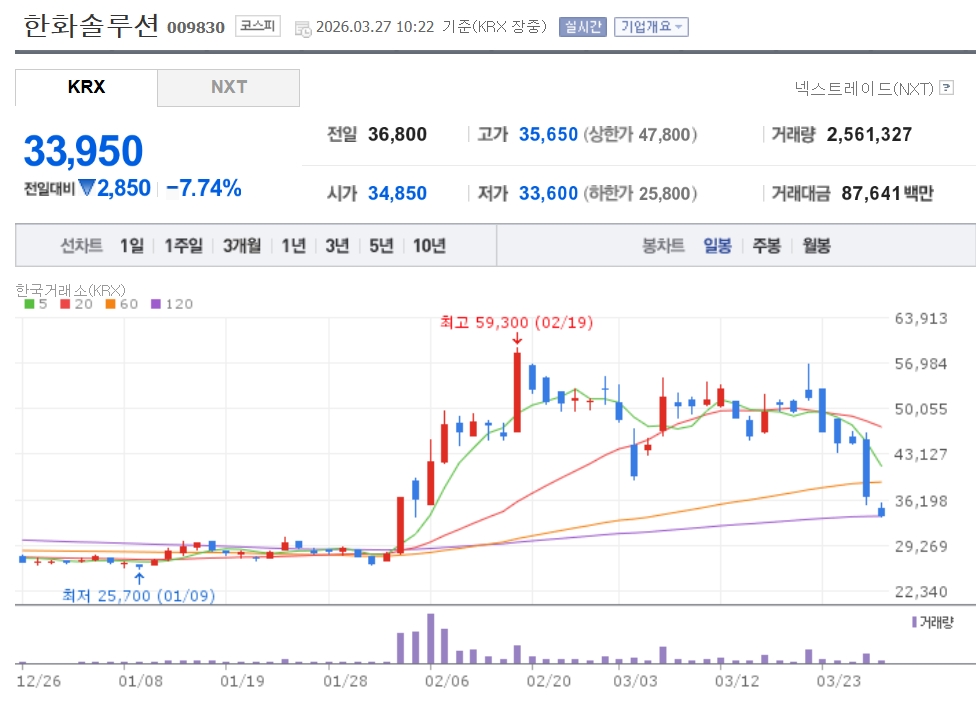
Task: Switch to the NXT tab
Action: [228, 87]
